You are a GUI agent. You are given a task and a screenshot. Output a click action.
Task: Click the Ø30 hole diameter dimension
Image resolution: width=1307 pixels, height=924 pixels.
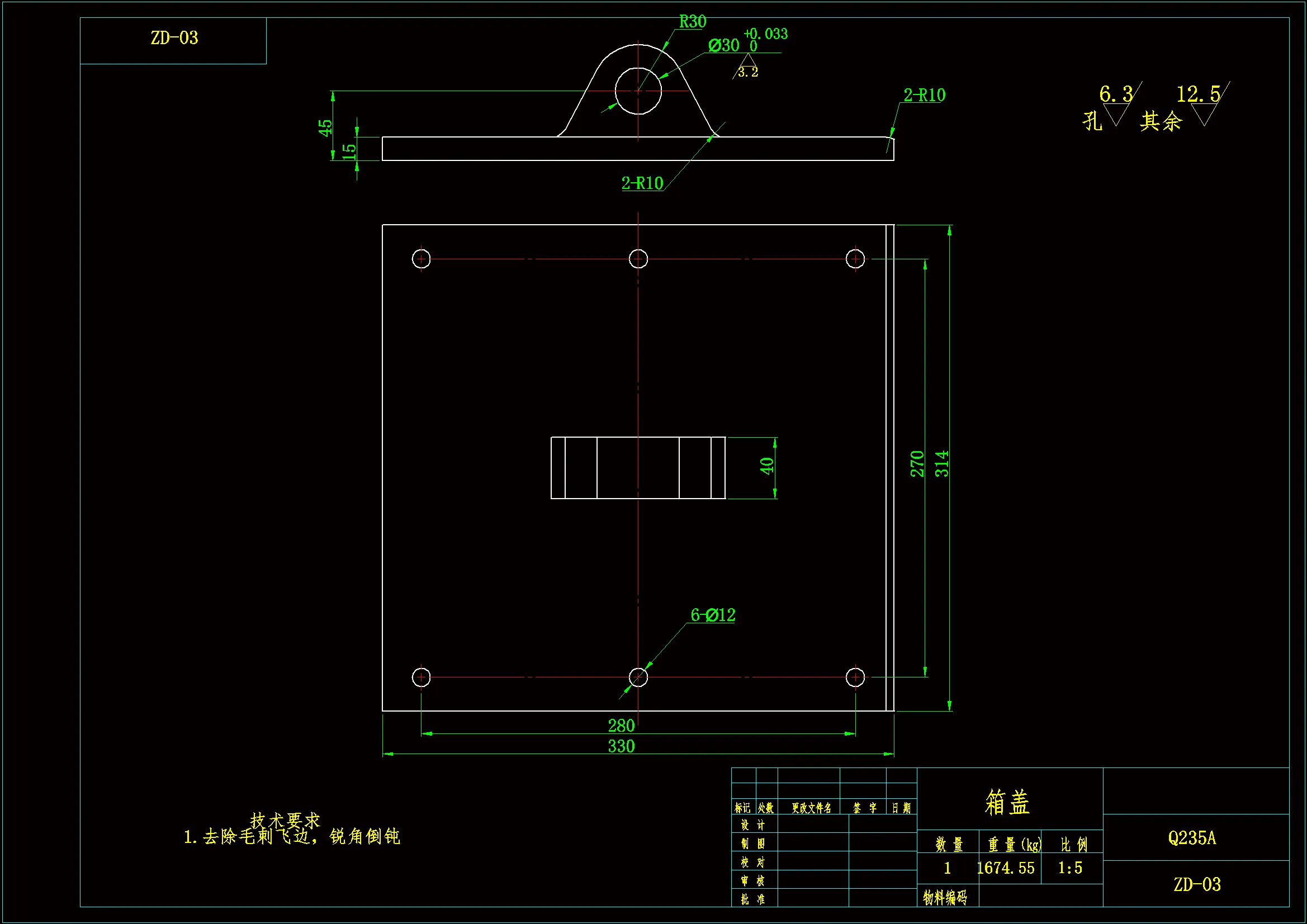pos(724,45)
